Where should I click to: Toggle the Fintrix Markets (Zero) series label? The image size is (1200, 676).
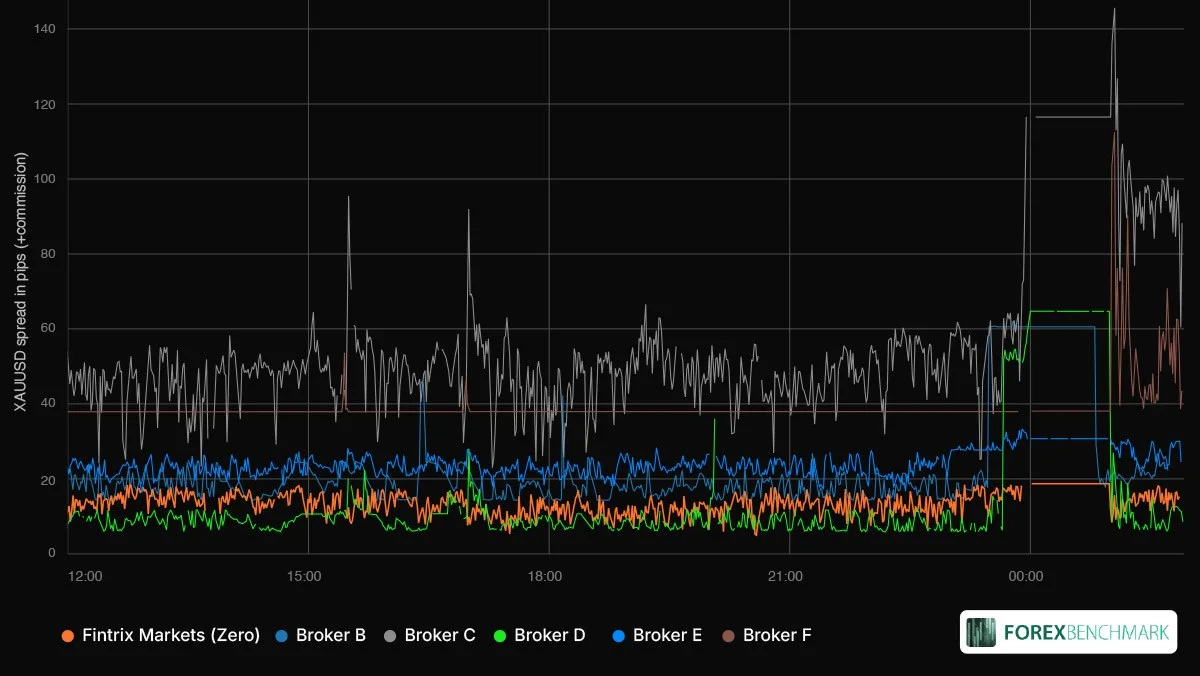pos(171,635)
